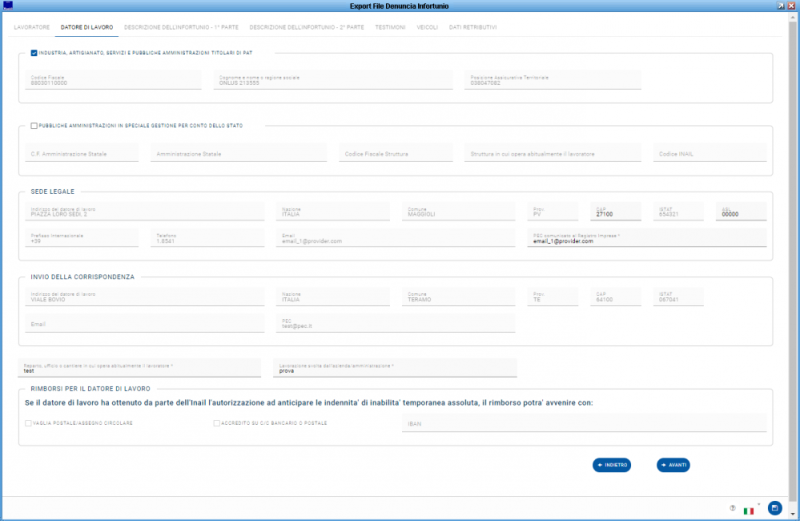Enable Pubbliche Amministrazioni in speciale gestione checkbox

(34, 126)
